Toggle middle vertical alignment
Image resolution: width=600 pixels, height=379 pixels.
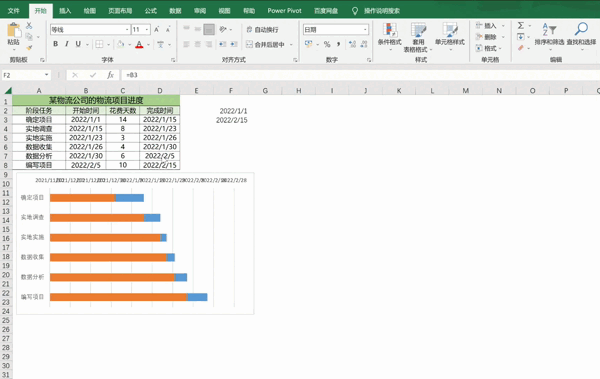197,29
